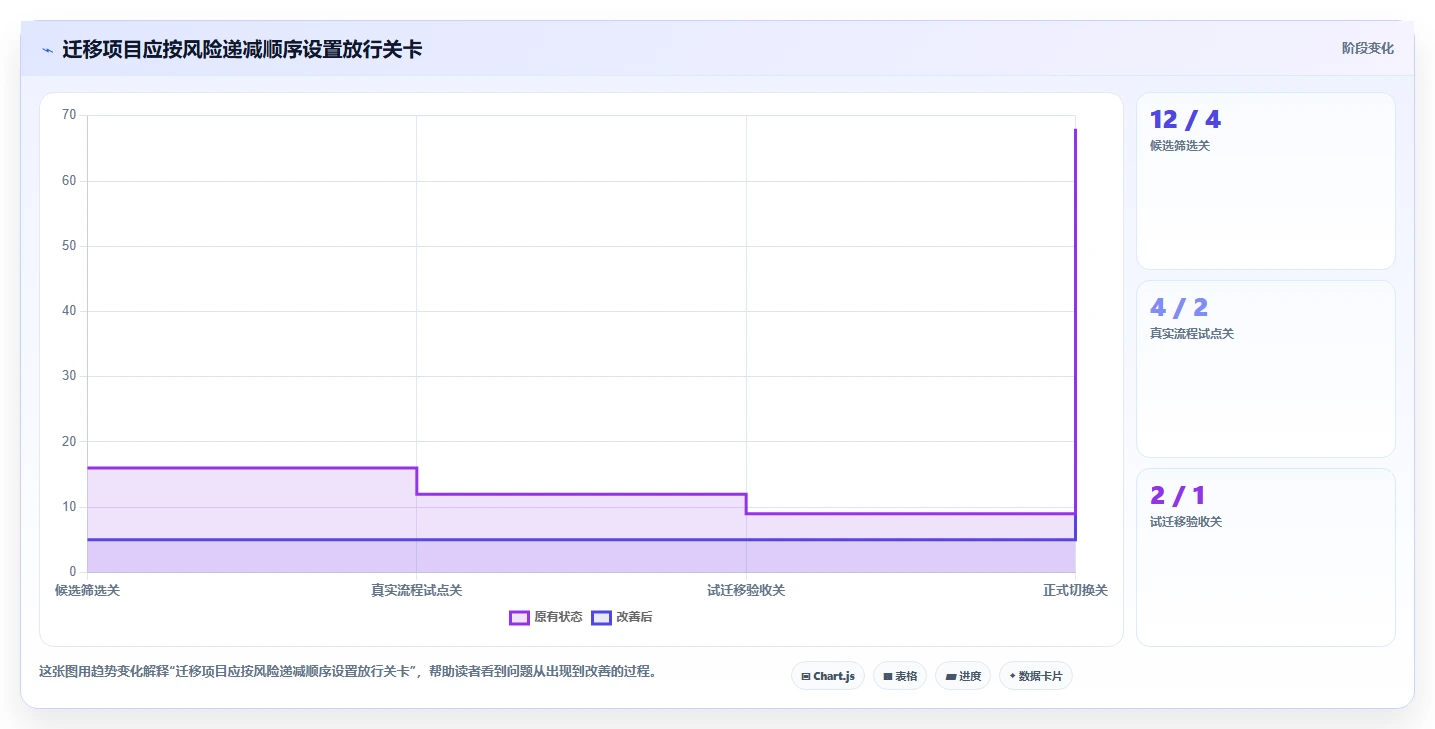
Task: Click the 阶段变化 label in header
Action: tap(1367, 48)
